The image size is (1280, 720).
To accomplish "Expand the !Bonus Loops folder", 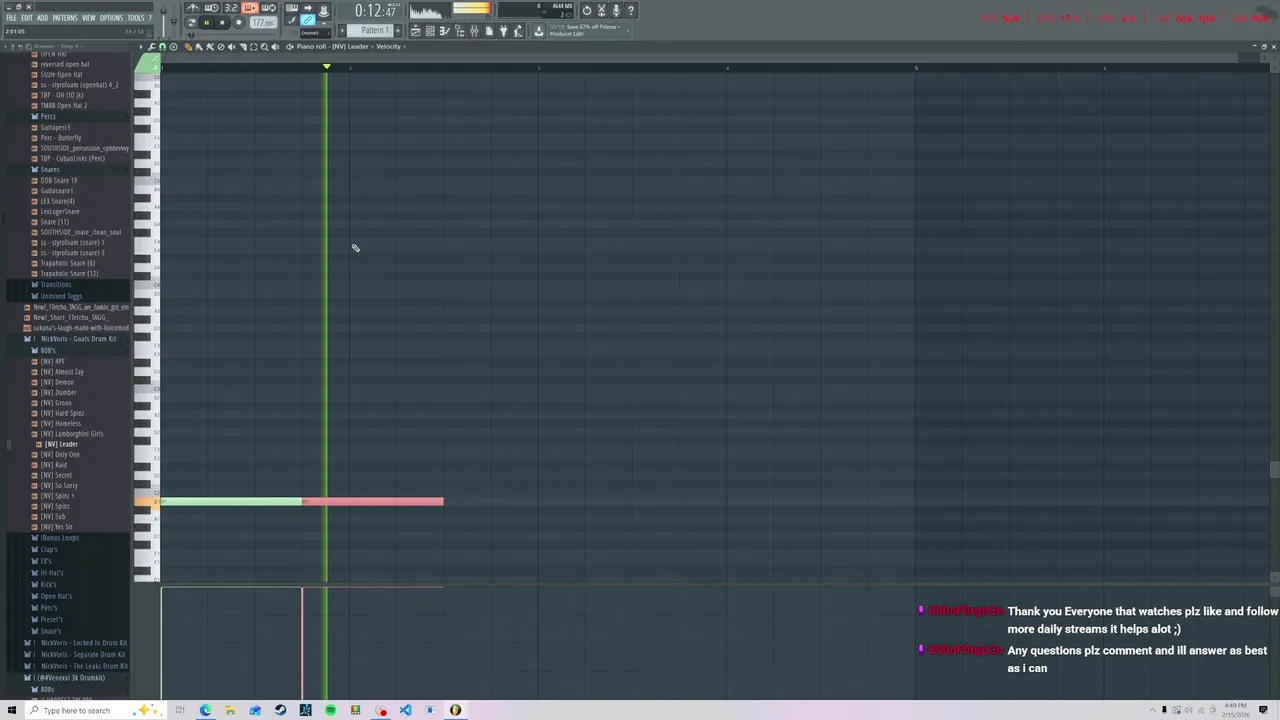I will [x=59, y=538].
